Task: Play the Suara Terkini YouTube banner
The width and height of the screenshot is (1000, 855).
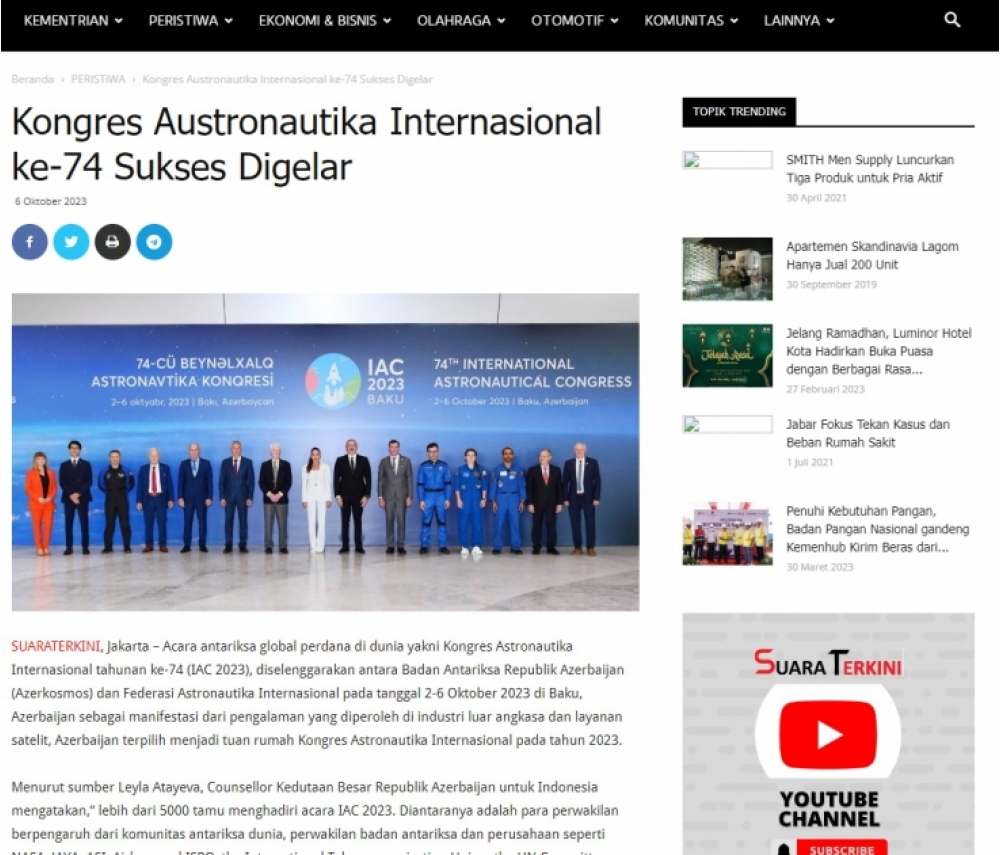Action: [828, 734]
